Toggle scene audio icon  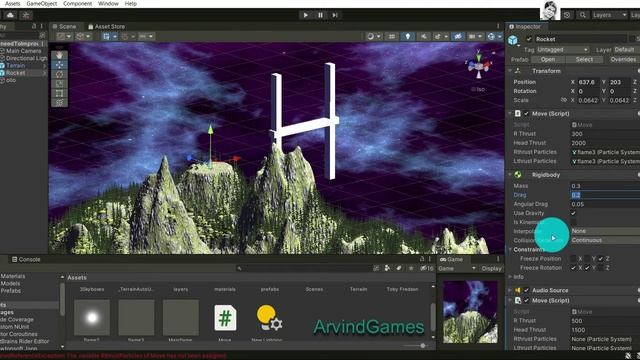tap(424, 36)
